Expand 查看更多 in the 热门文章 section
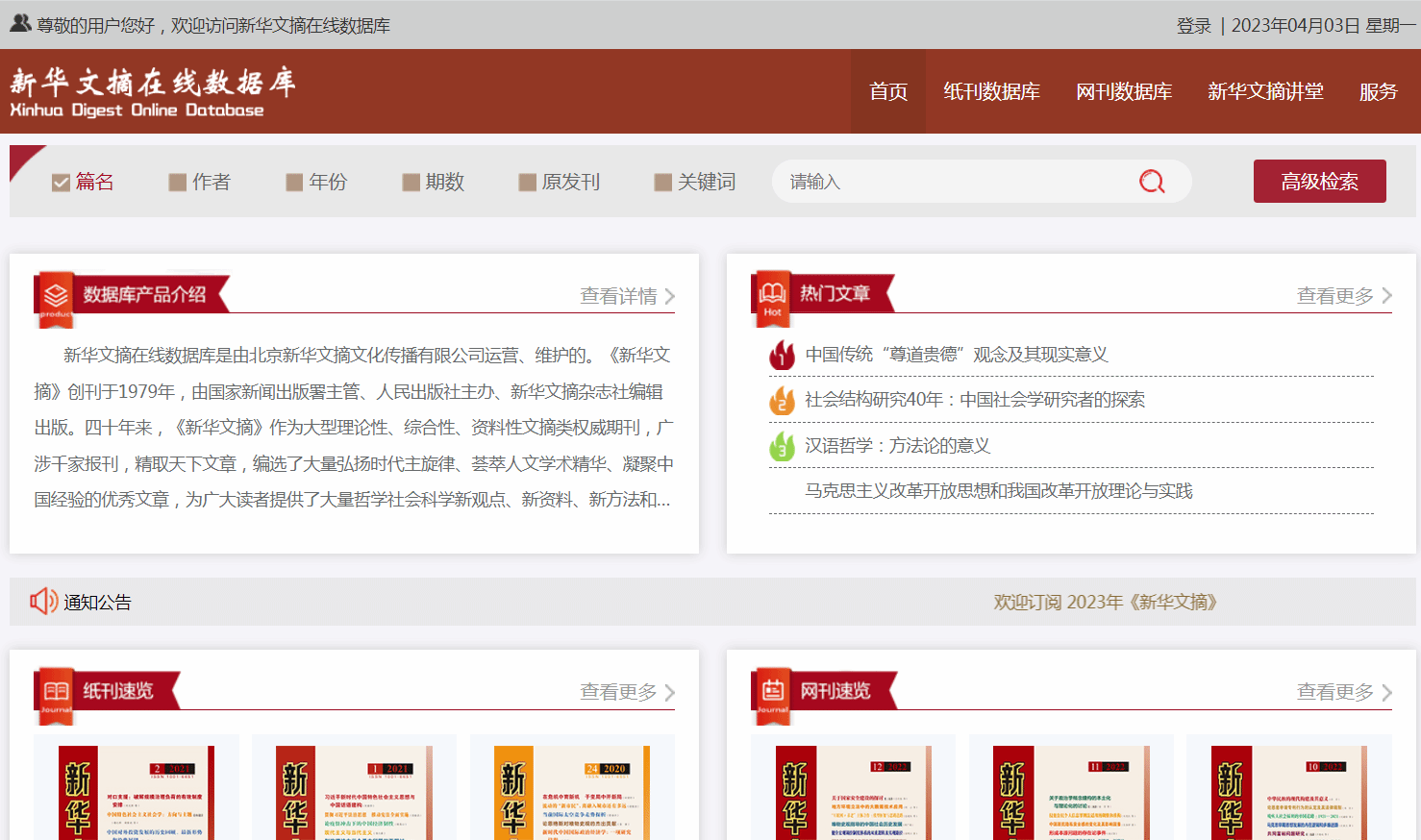The height and width of the screenshot is (840, 1421). [x=1343, y=296]
